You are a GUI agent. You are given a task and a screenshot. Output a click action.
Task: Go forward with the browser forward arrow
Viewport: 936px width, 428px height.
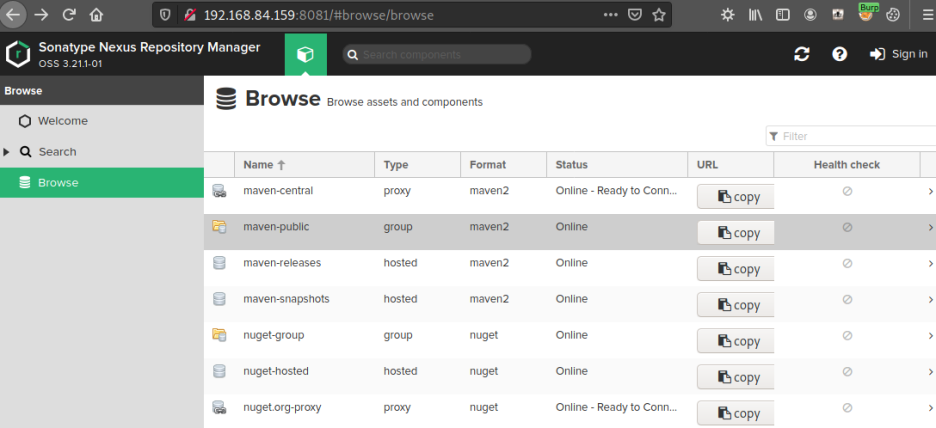pyautogui.click(x=41, y=15)
